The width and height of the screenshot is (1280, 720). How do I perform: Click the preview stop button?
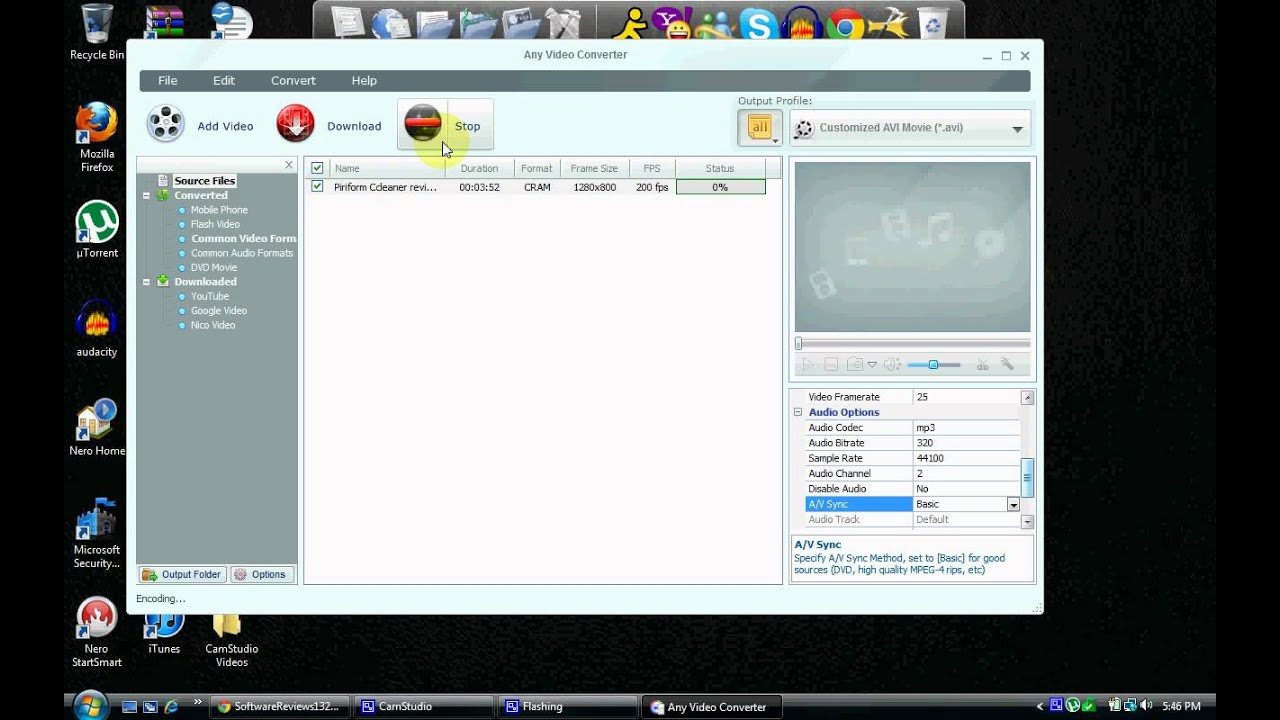(831, 365)
